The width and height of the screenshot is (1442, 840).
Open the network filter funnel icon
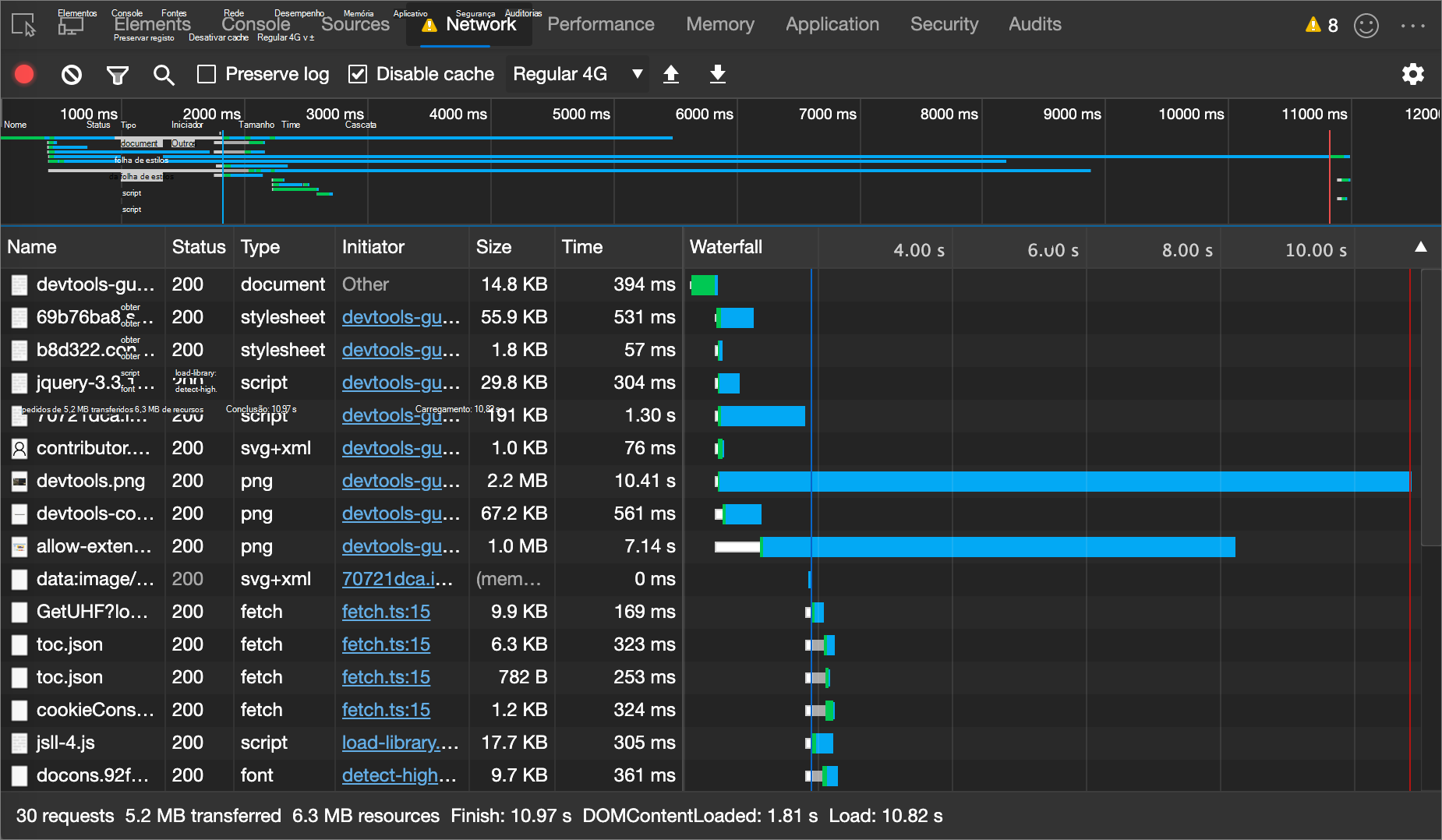pos(118,75)
